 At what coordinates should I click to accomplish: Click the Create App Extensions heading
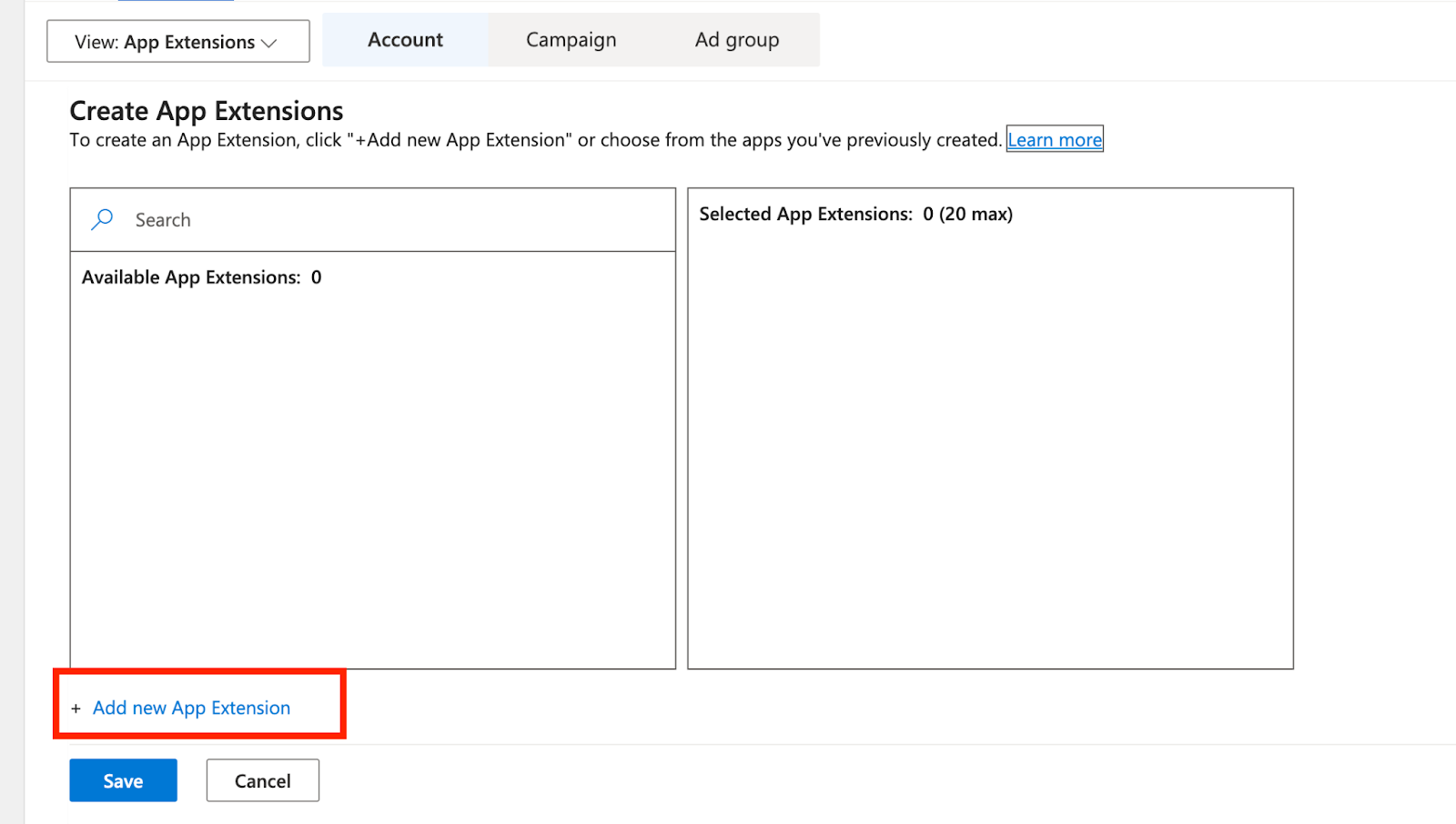click(207, 111)
